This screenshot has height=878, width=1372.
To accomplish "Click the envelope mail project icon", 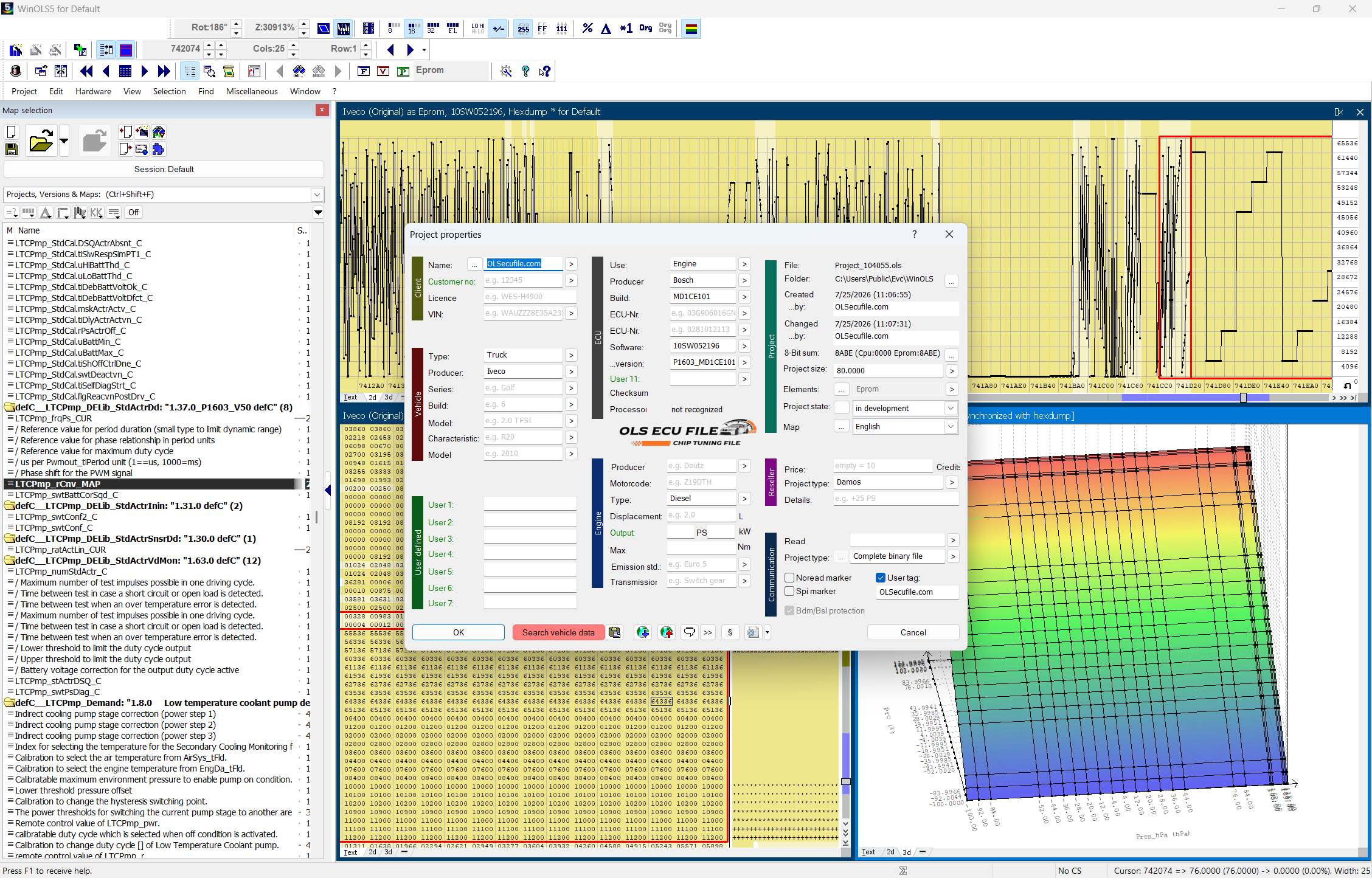I will click(142, 149).
